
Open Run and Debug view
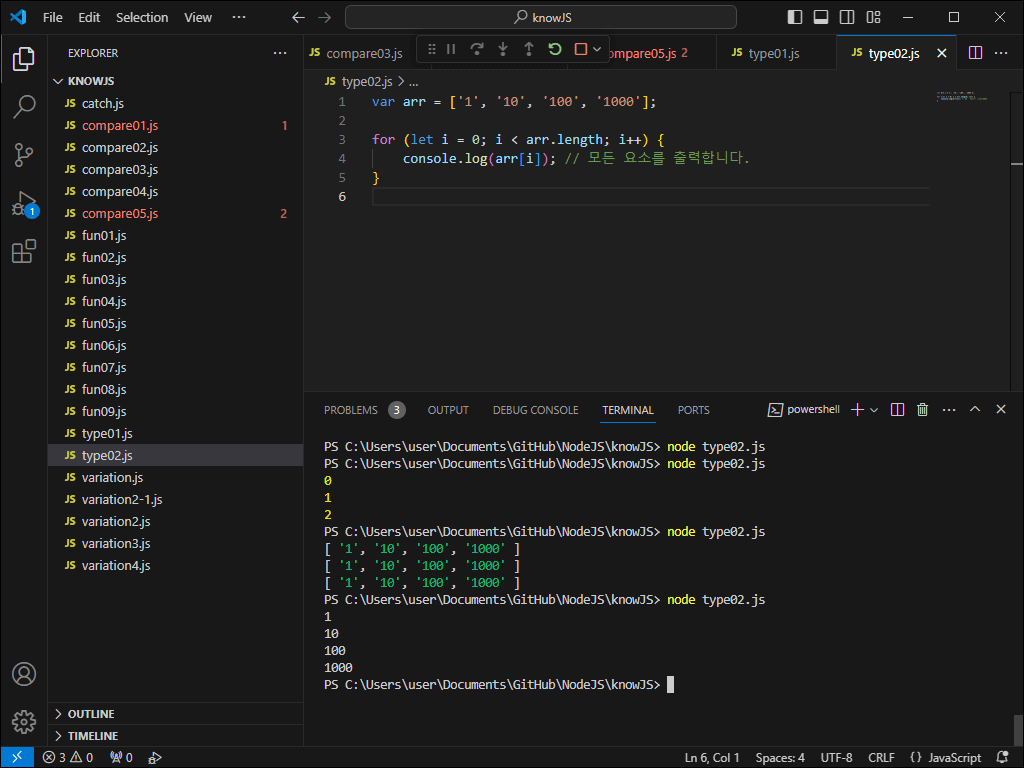coord(24,204)
